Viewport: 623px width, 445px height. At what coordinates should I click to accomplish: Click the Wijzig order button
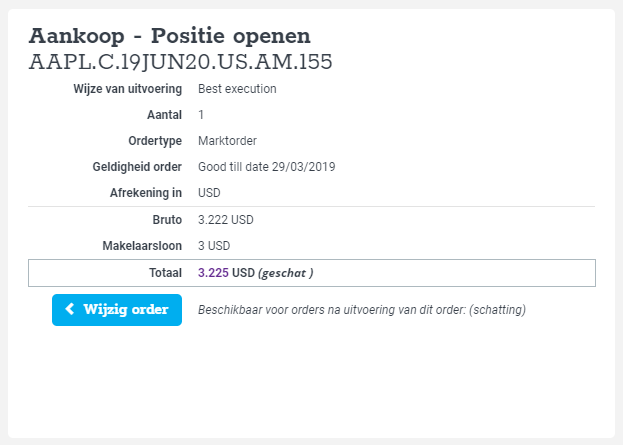coord(117,310)
